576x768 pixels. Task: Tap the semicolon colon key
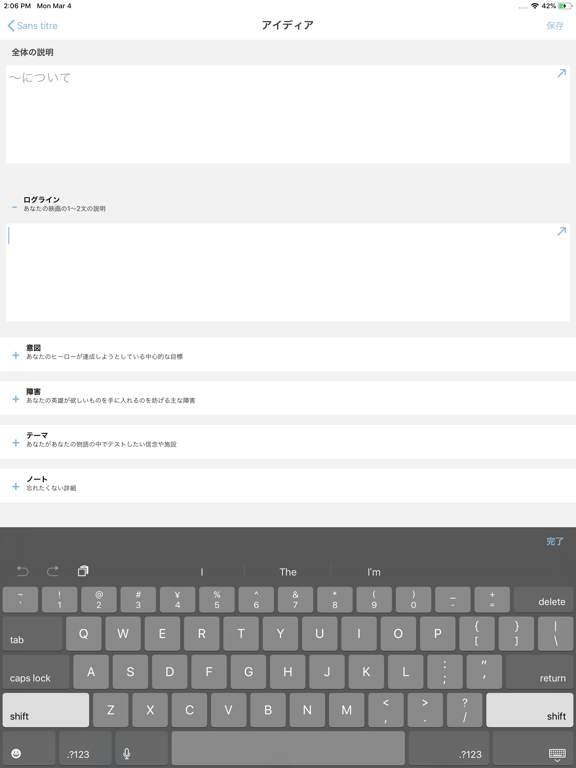click(x=445, y=672)
